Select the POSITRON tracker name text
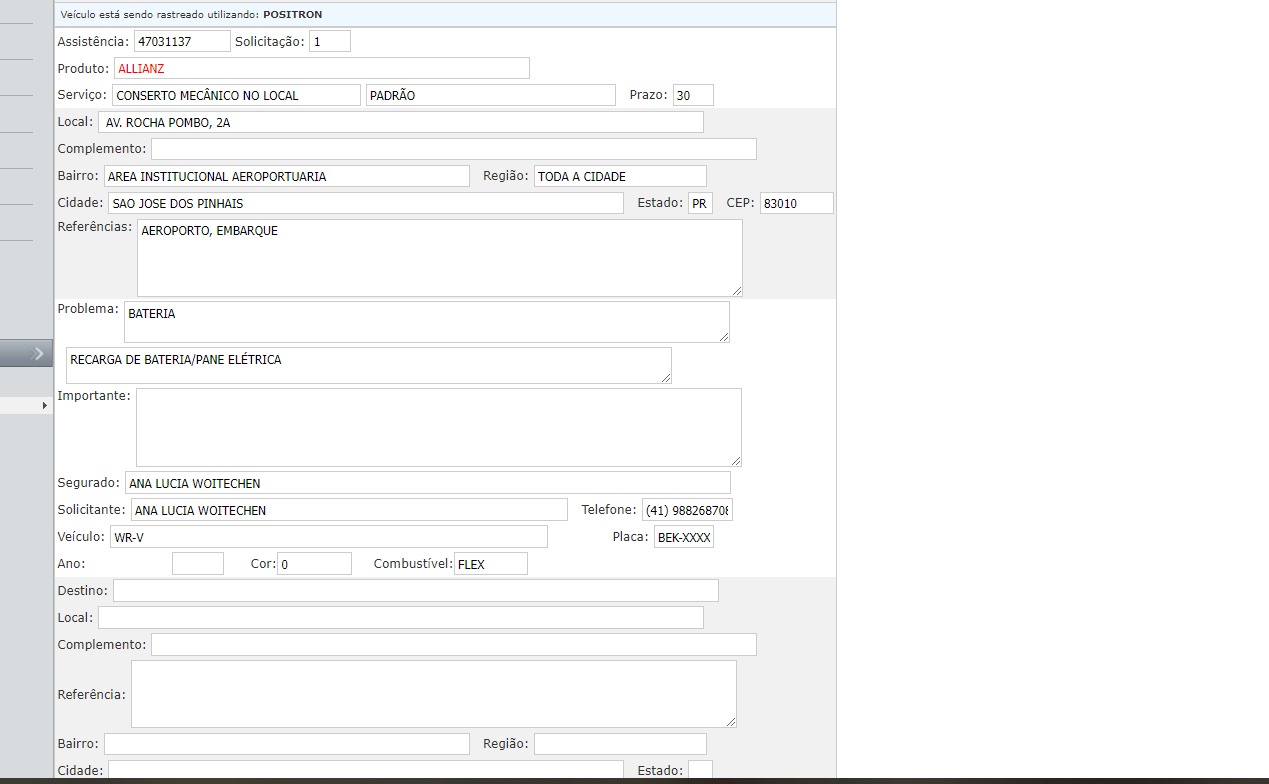 (293, 15)
